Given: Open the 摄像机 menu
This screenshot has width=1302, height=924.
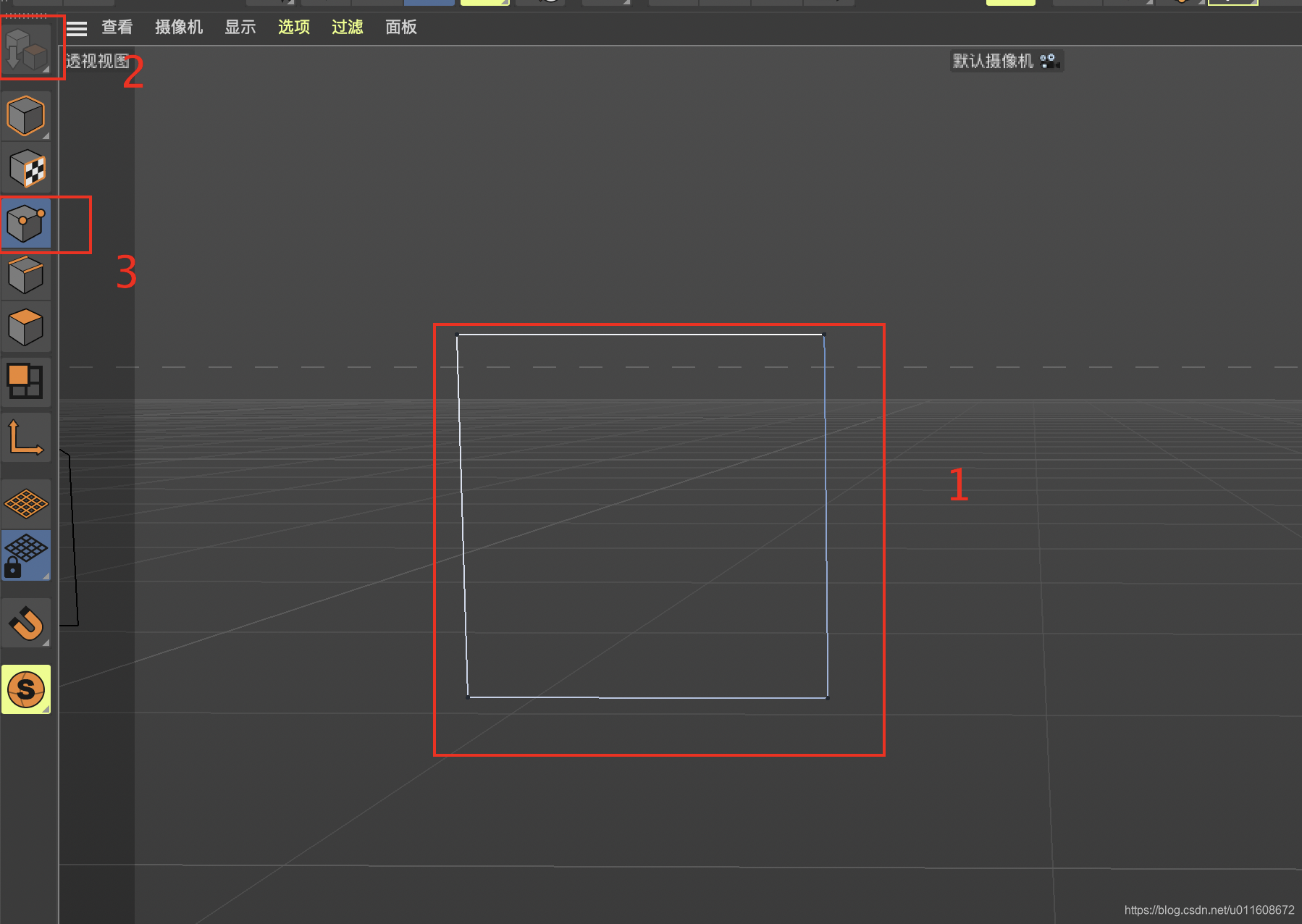Looking at the screenshot, I should [179, 28].
